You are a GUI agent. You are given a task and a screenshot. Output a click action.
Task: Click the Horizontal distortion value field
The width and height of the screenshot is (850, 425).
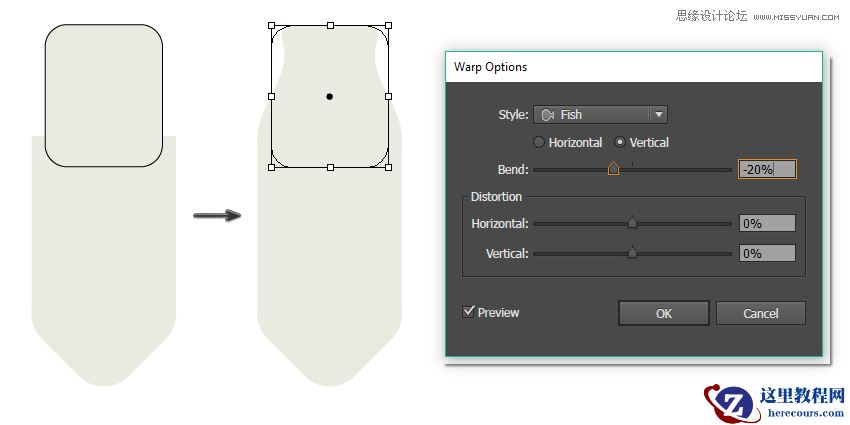pos(767,223)
